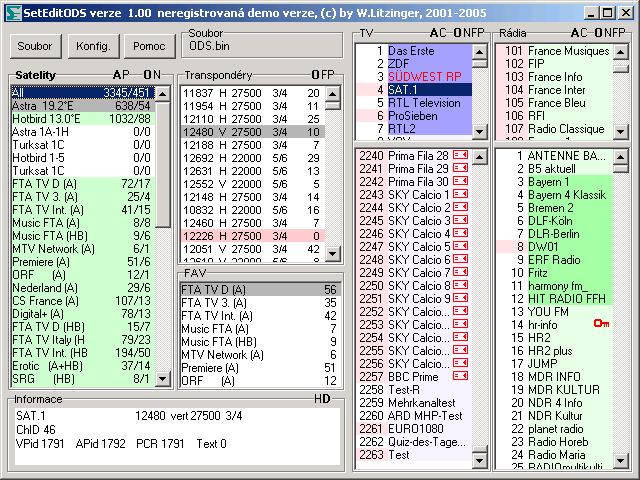640x480 pixels.
Task: Select the All row in Satelity list
Action: point(83,93)
